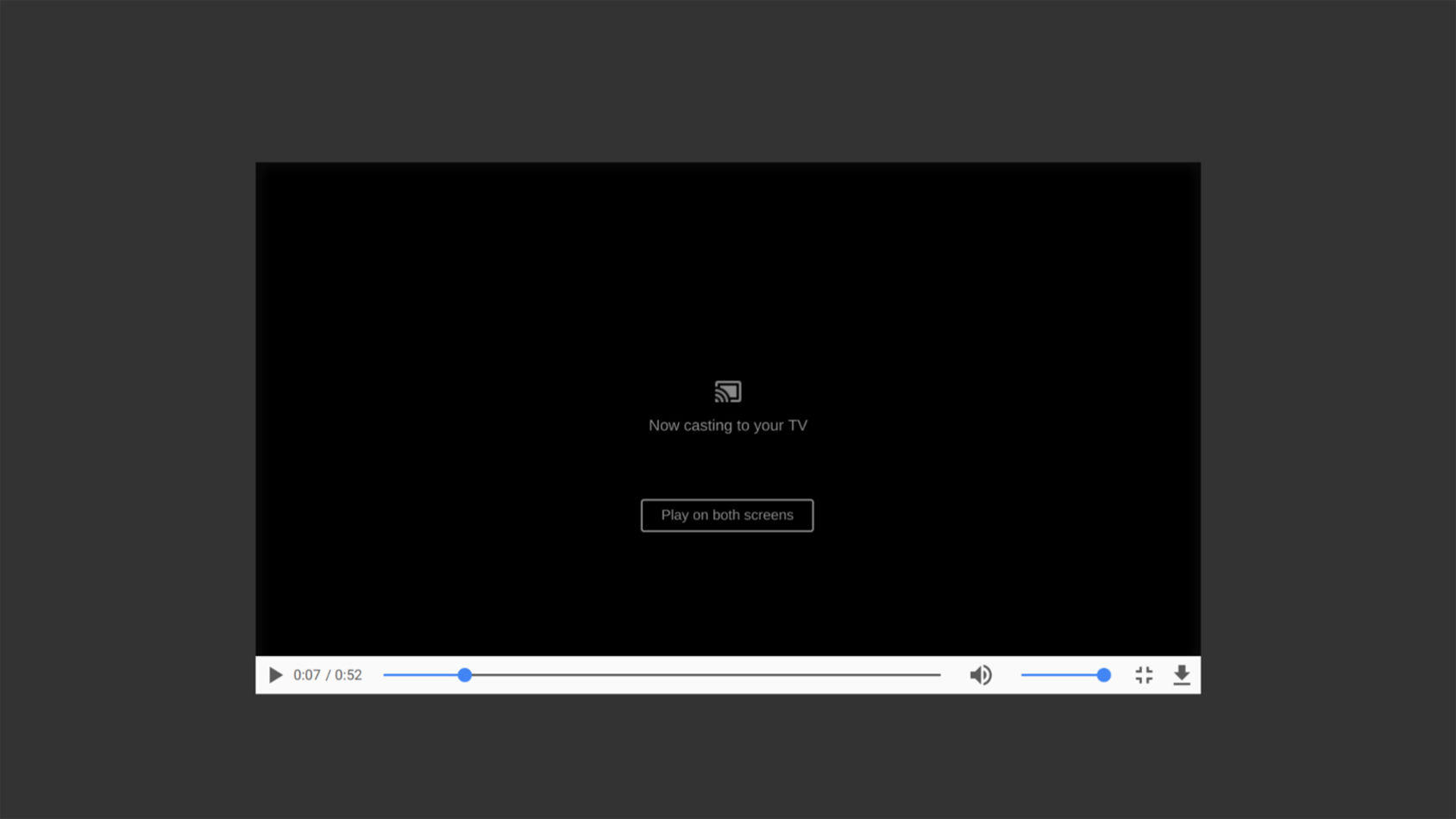Image resolution: width=1456 pixels, height=819 pixels.
Task: Exit fullscreen with the shrink icon
Action: [1144, 675]
